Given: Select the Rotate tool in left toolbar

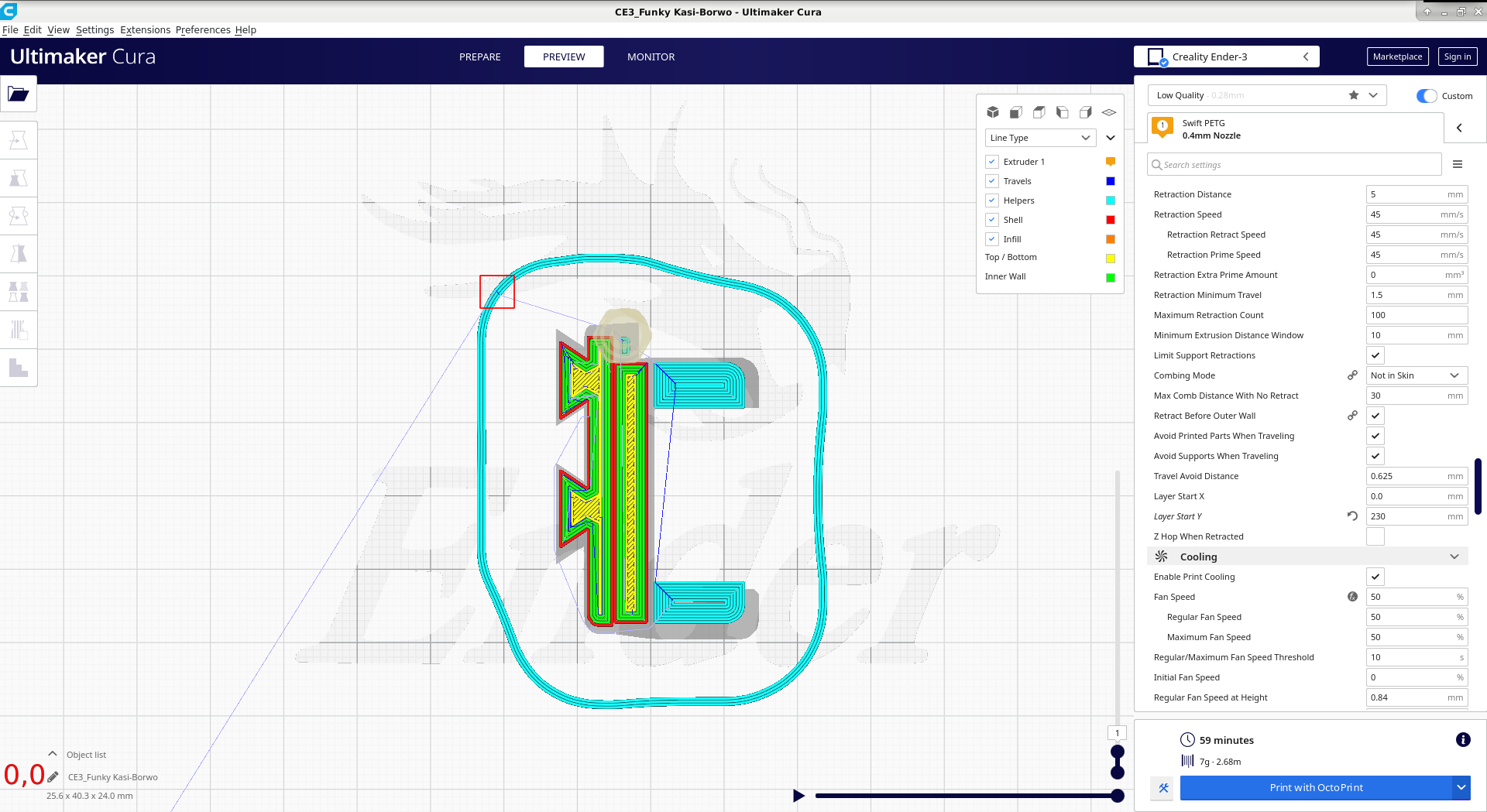Looking at the screenshot, I should coord(19,216).
